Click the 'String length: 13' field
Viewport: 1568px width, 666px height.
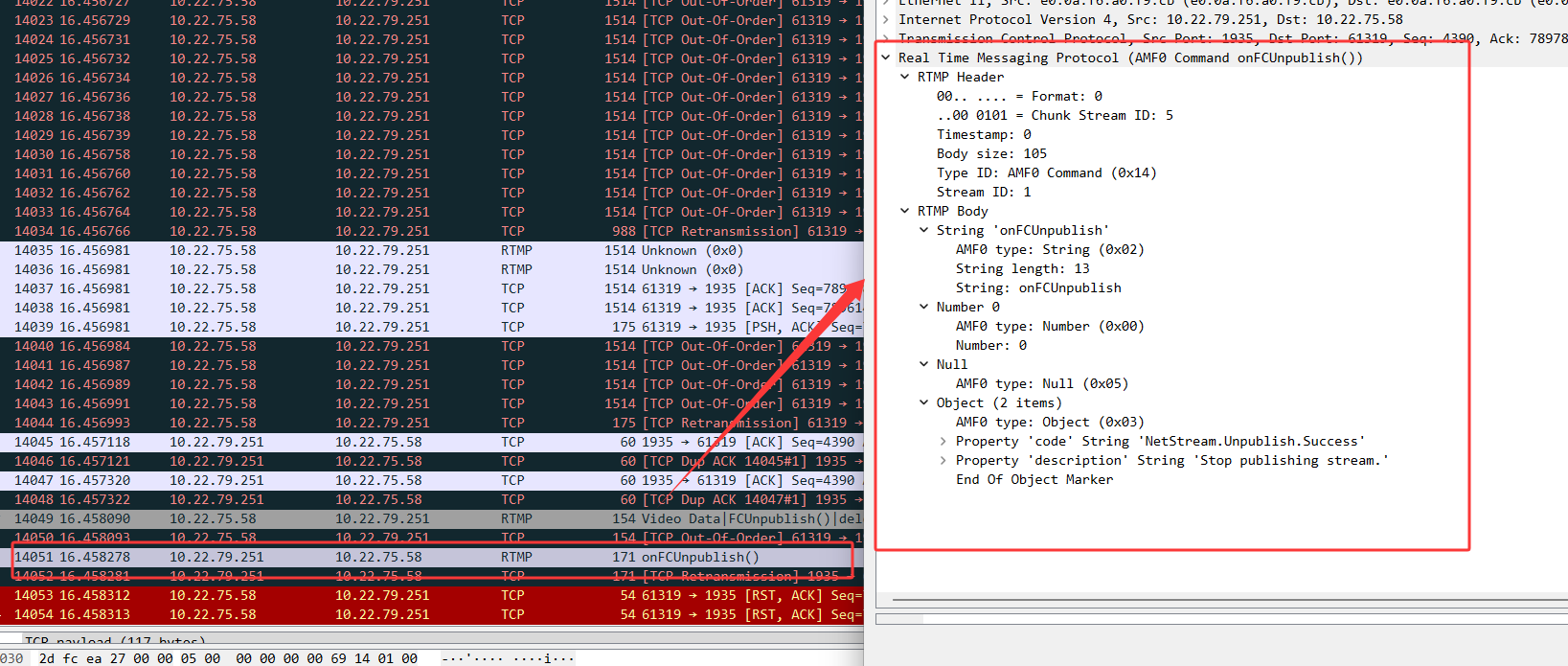(1023, 268)
